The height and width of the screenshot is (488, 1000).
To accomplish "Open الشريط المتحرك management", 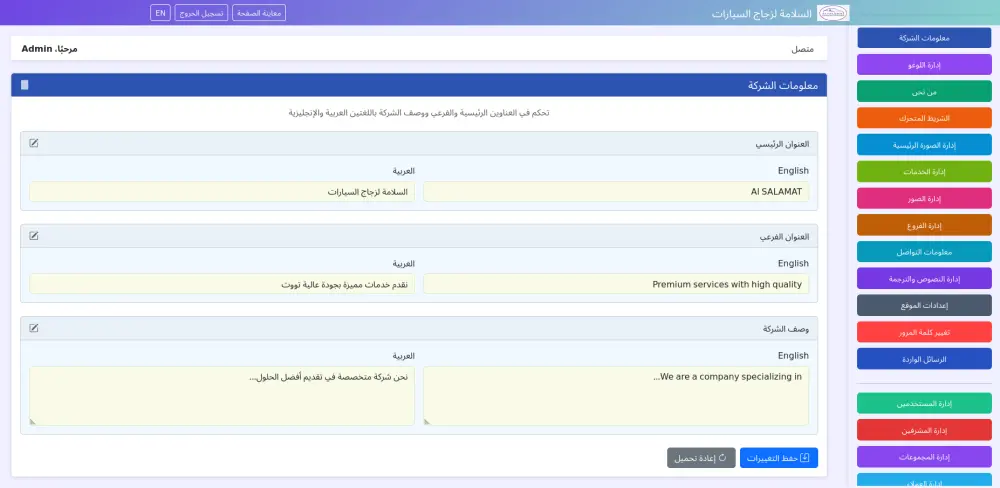I will coord(924,118).
